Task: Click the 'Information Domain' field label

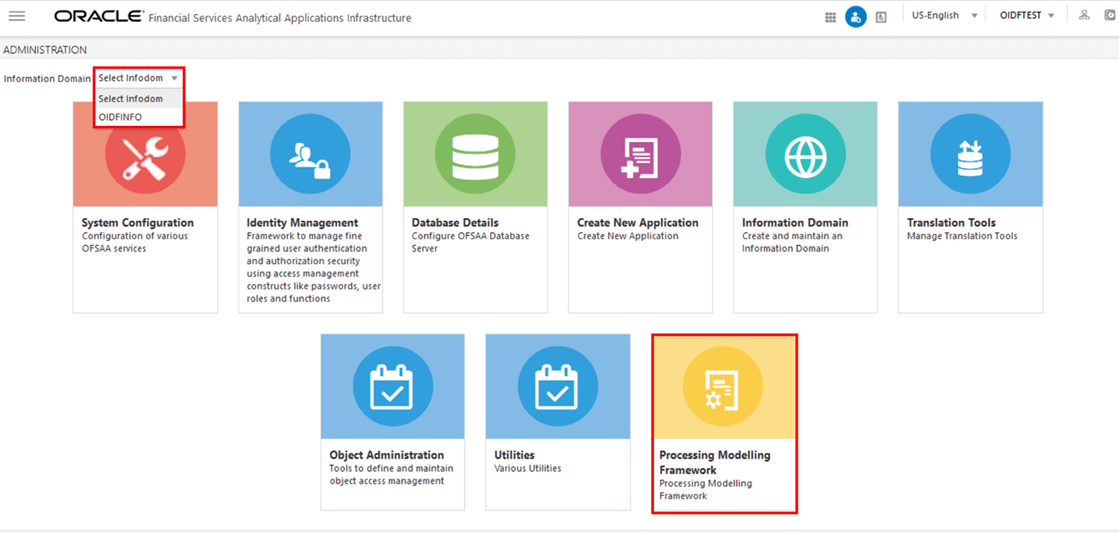Action: pyautogui.click(x=47, y=78)
